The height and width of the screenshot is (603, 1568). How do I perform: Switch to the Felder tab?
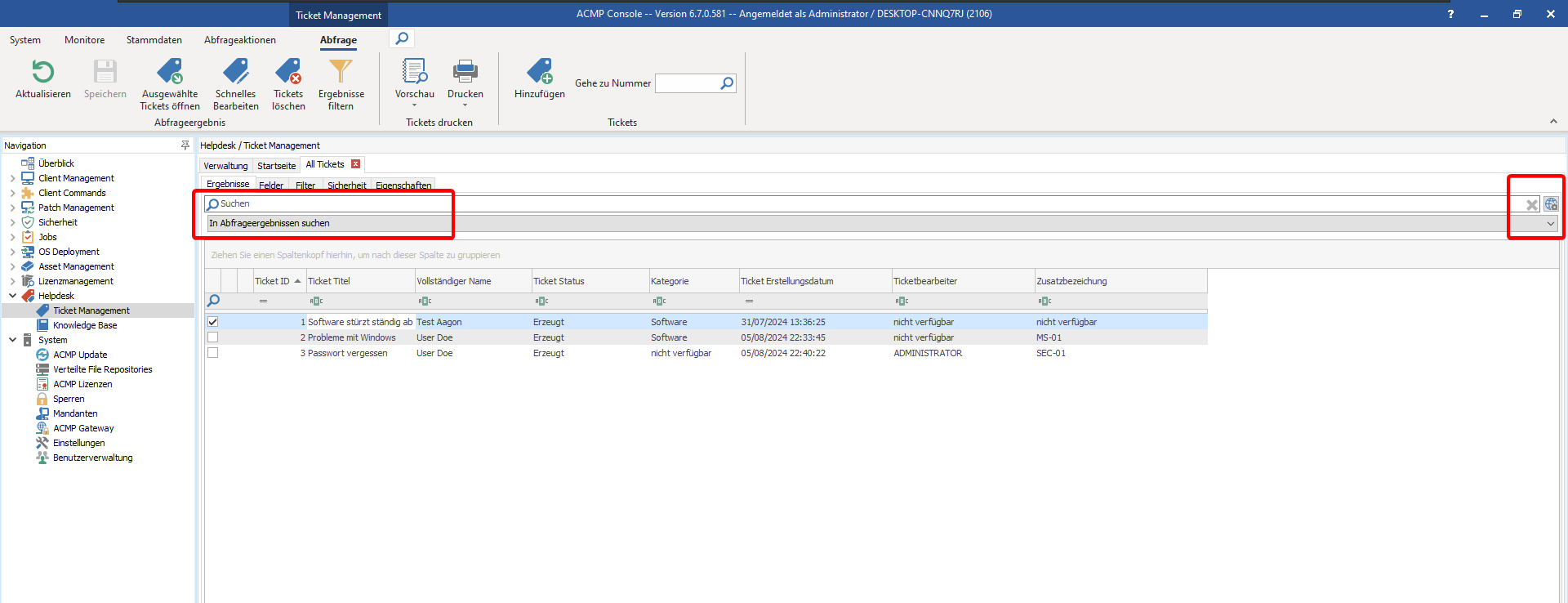pyautogui.click(x=271, y=185)
